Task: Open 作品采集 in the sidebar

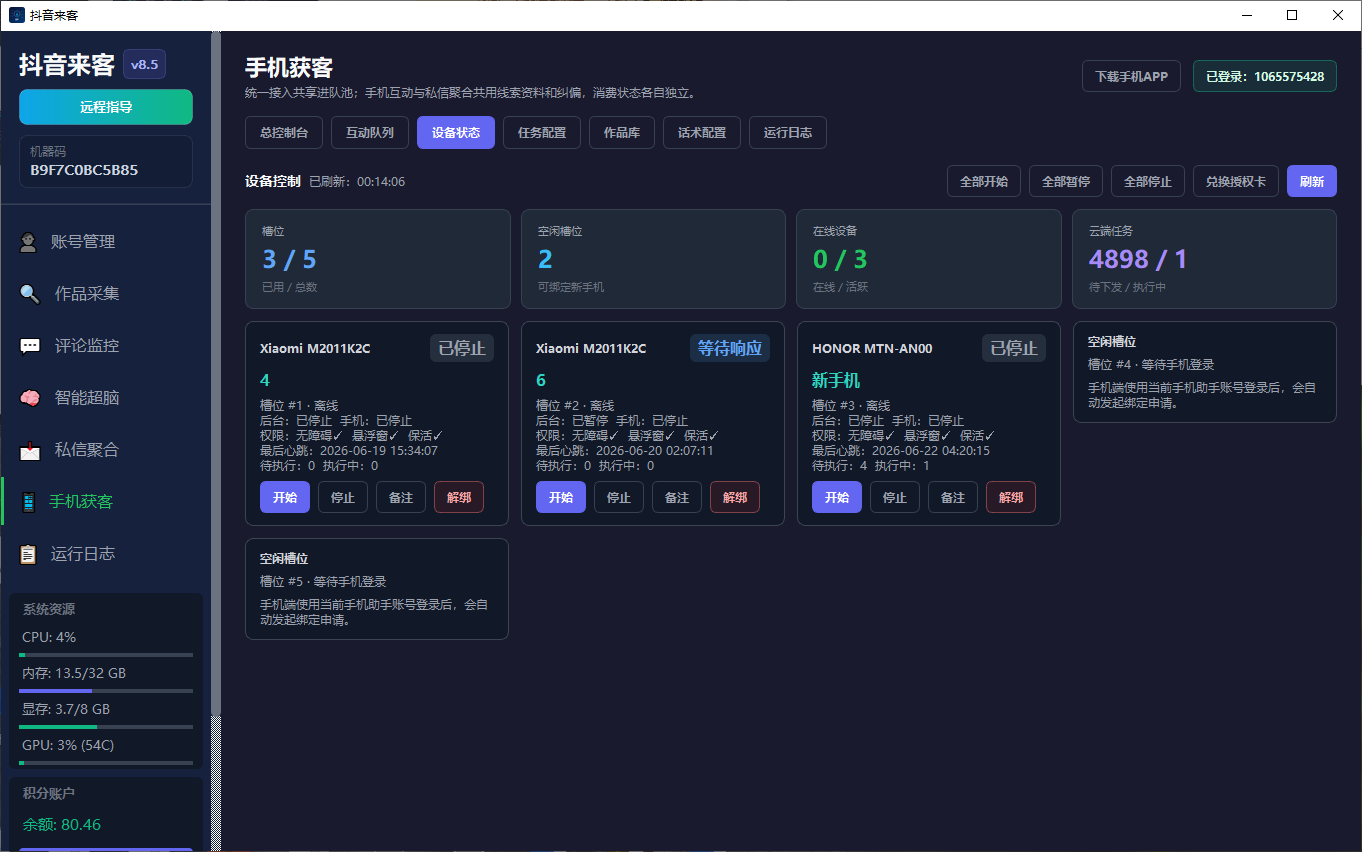Action: click(x=106, y=294)
